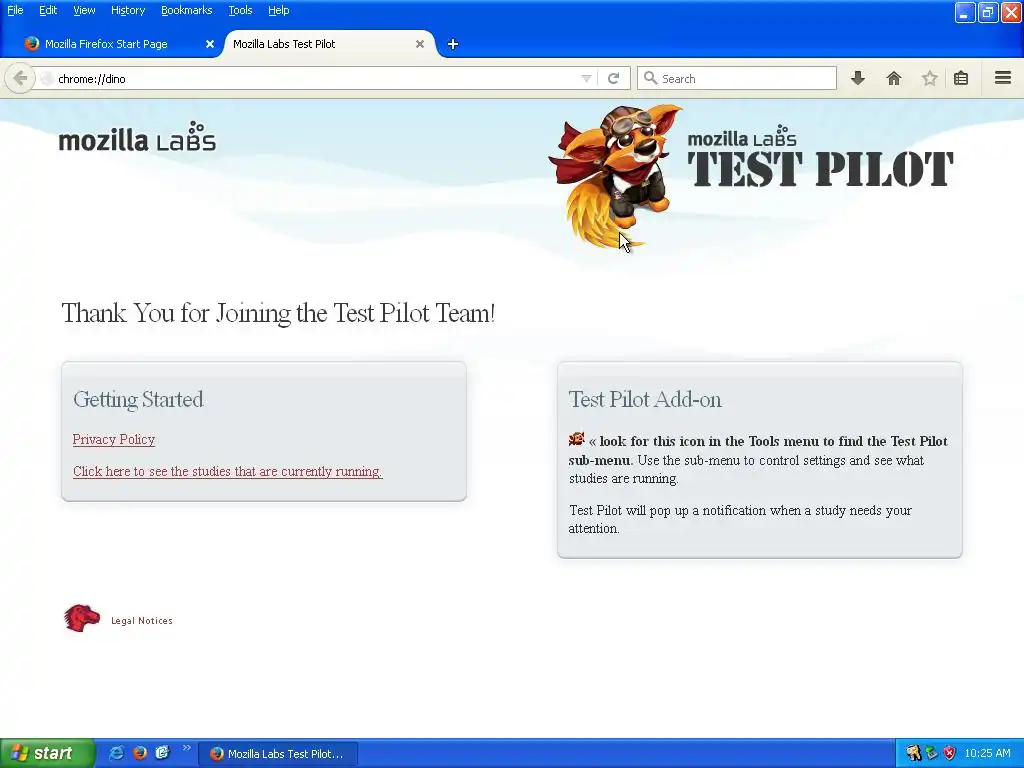
Task: Open the Tools menu
Action: [240, 10]
